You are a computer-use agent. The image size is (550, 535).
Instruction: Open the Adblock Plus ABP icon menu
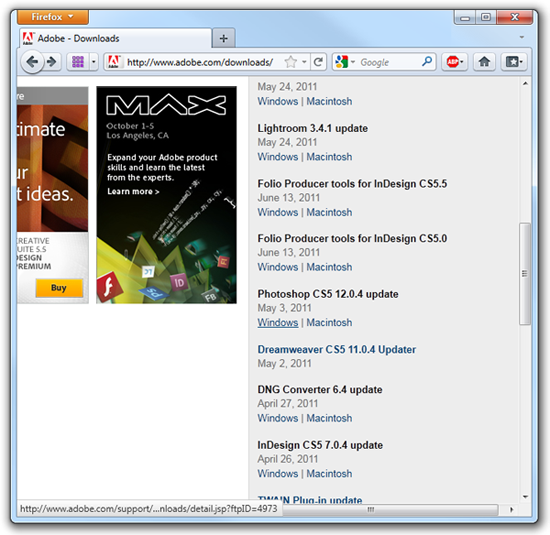click(454, 62)
